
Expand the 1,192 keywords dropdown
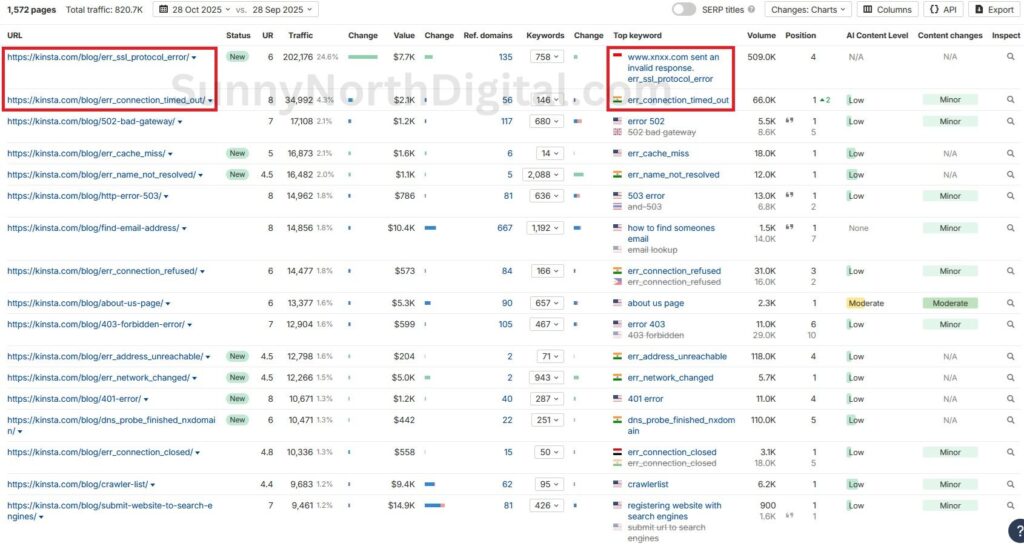coord(545,228)
